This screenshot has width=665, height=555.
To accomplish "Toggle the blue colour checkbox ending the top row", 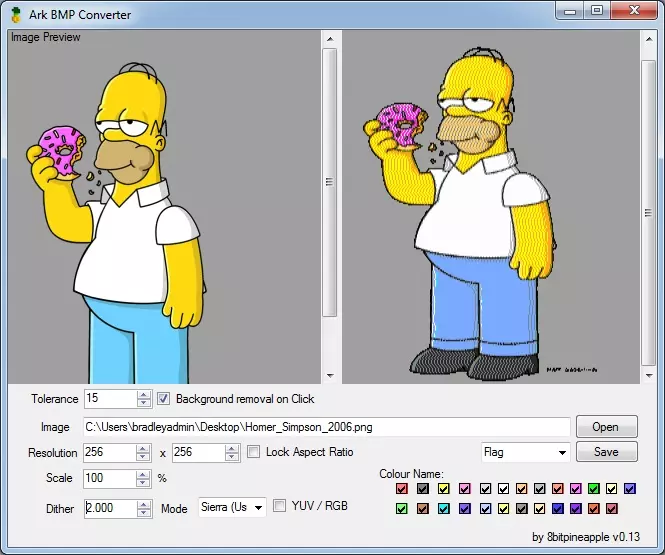I will 630,488.
